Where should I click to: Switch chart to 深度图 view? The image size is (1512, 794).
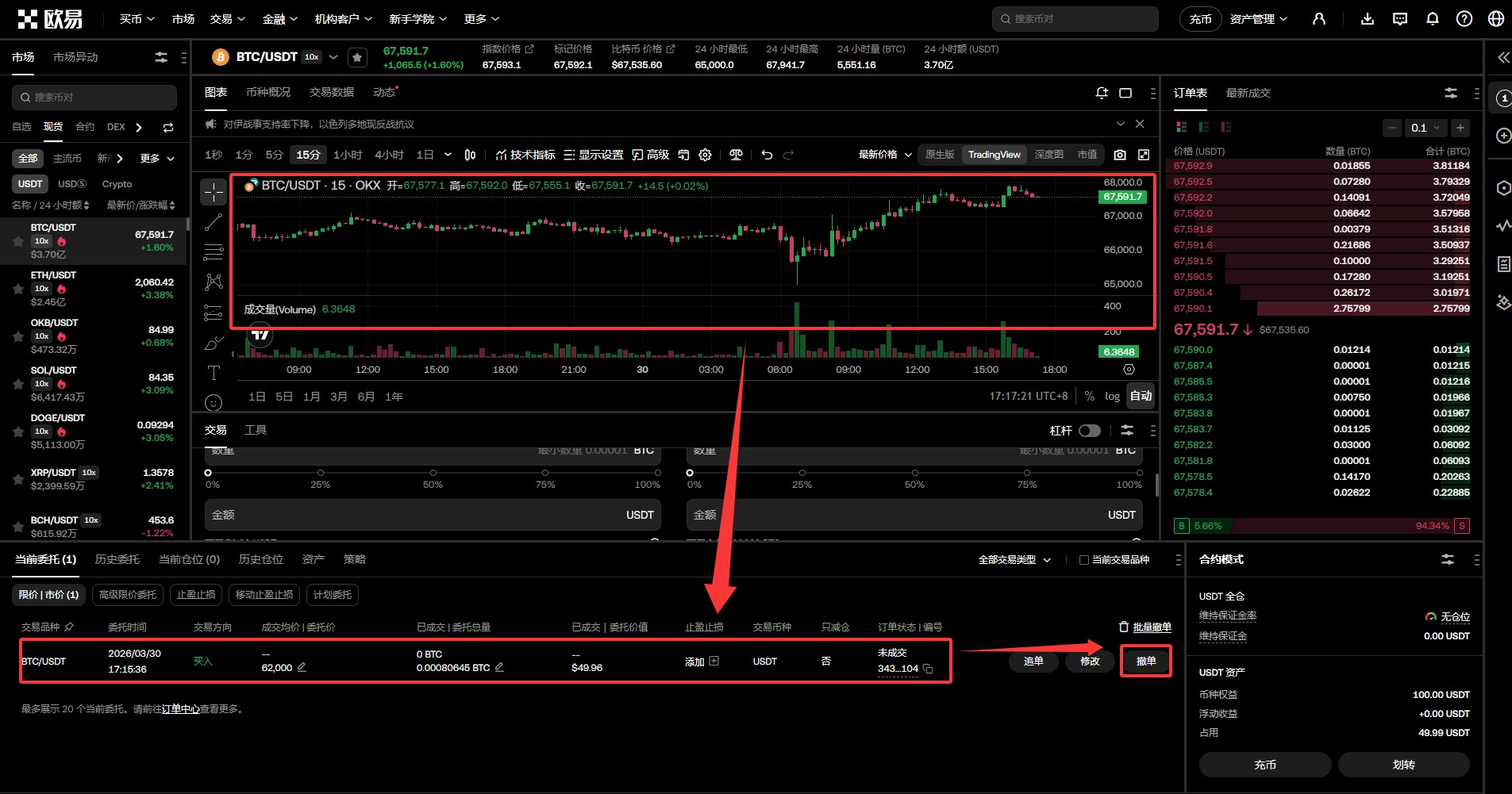(1048, 155)
